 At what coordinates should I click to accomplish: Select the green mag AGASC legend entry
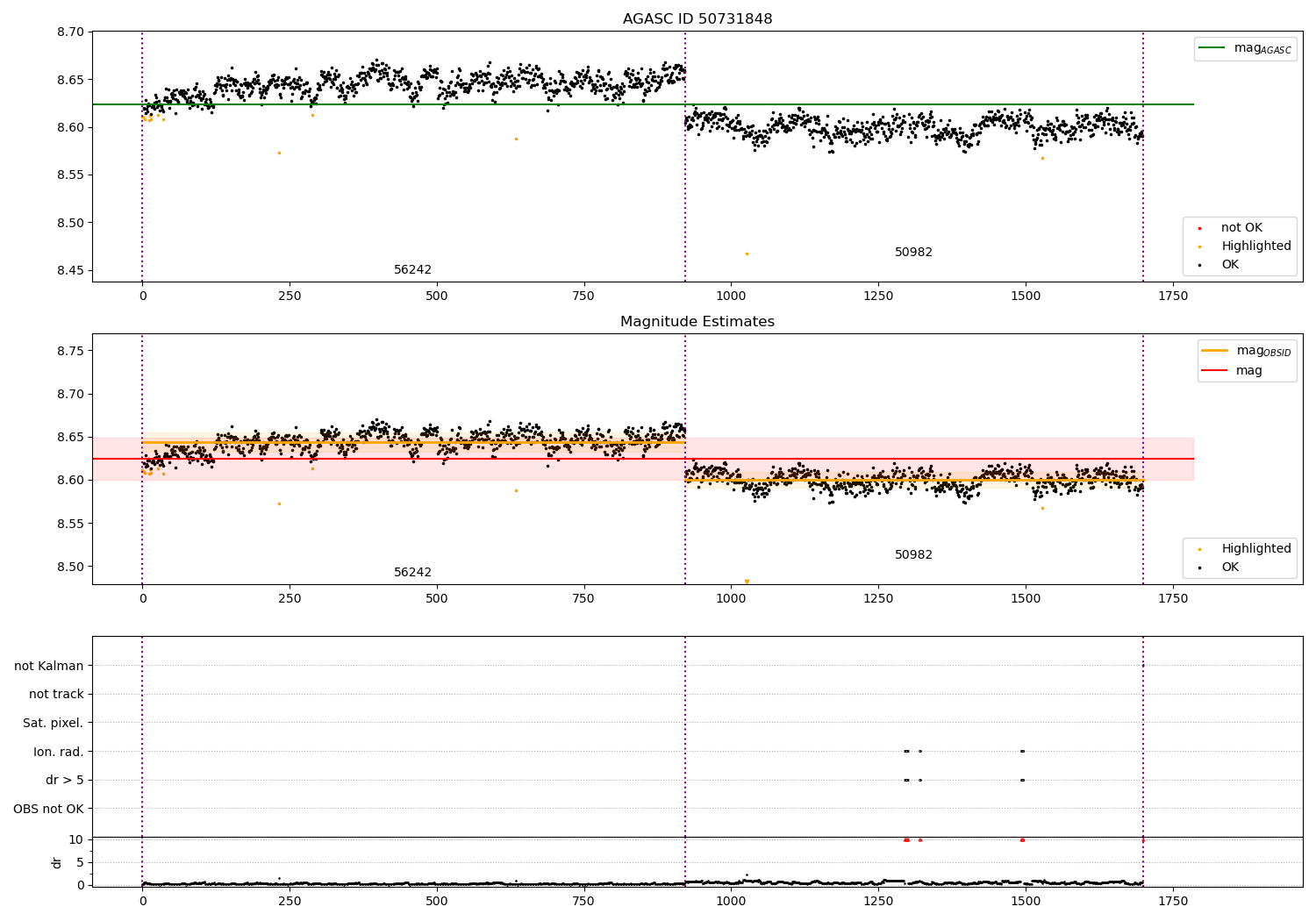coord(1245,48)
